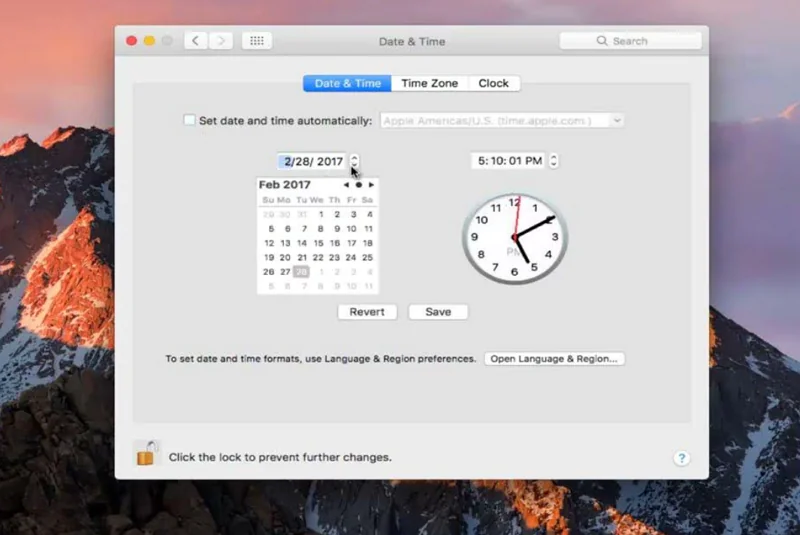The image size is (800, 535).
Task: Select February 17 in the calendar
Action: click(x=352, y=243)
